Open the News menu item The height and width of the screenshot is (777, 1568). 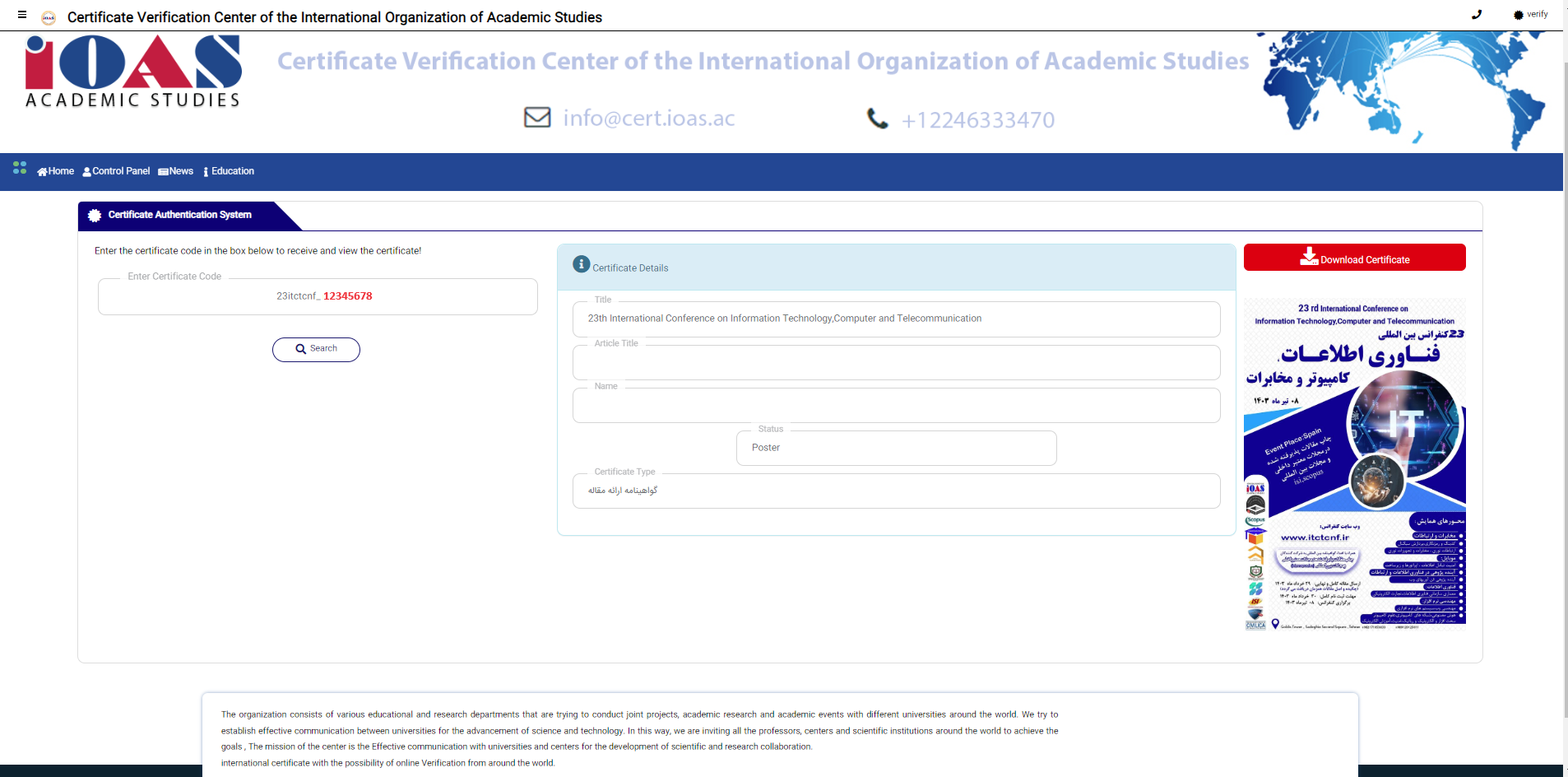click(x=175, y=171)
